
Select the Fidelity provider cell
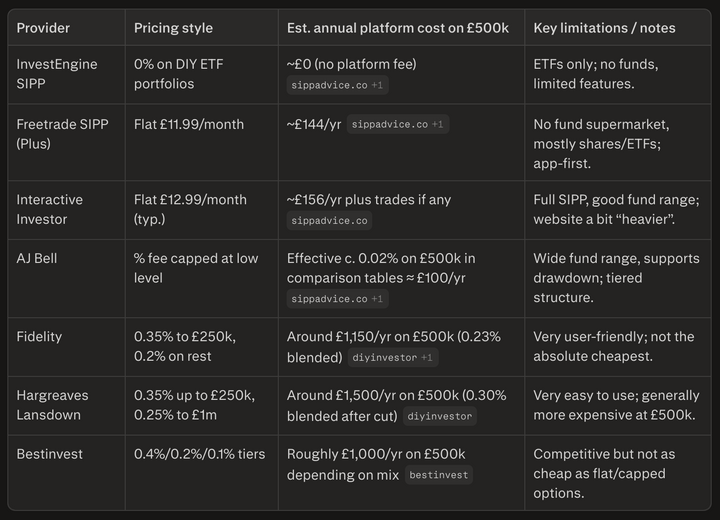[39, 337]
